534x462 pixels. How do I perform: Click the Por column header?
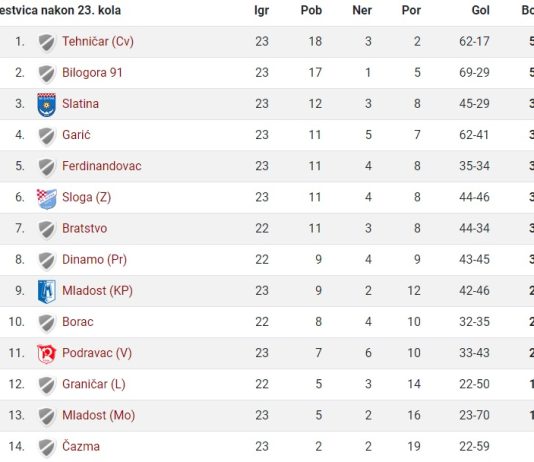(411, 10)
